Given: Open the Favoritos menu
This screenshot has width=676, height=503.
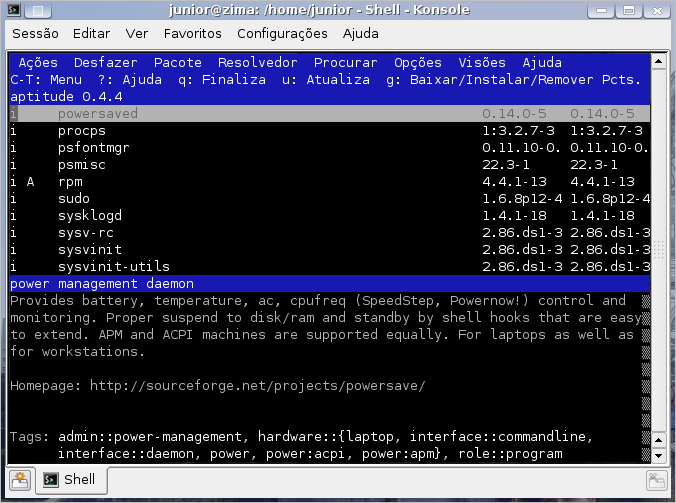Looking at the screenshot, I should tap(193, 34).
